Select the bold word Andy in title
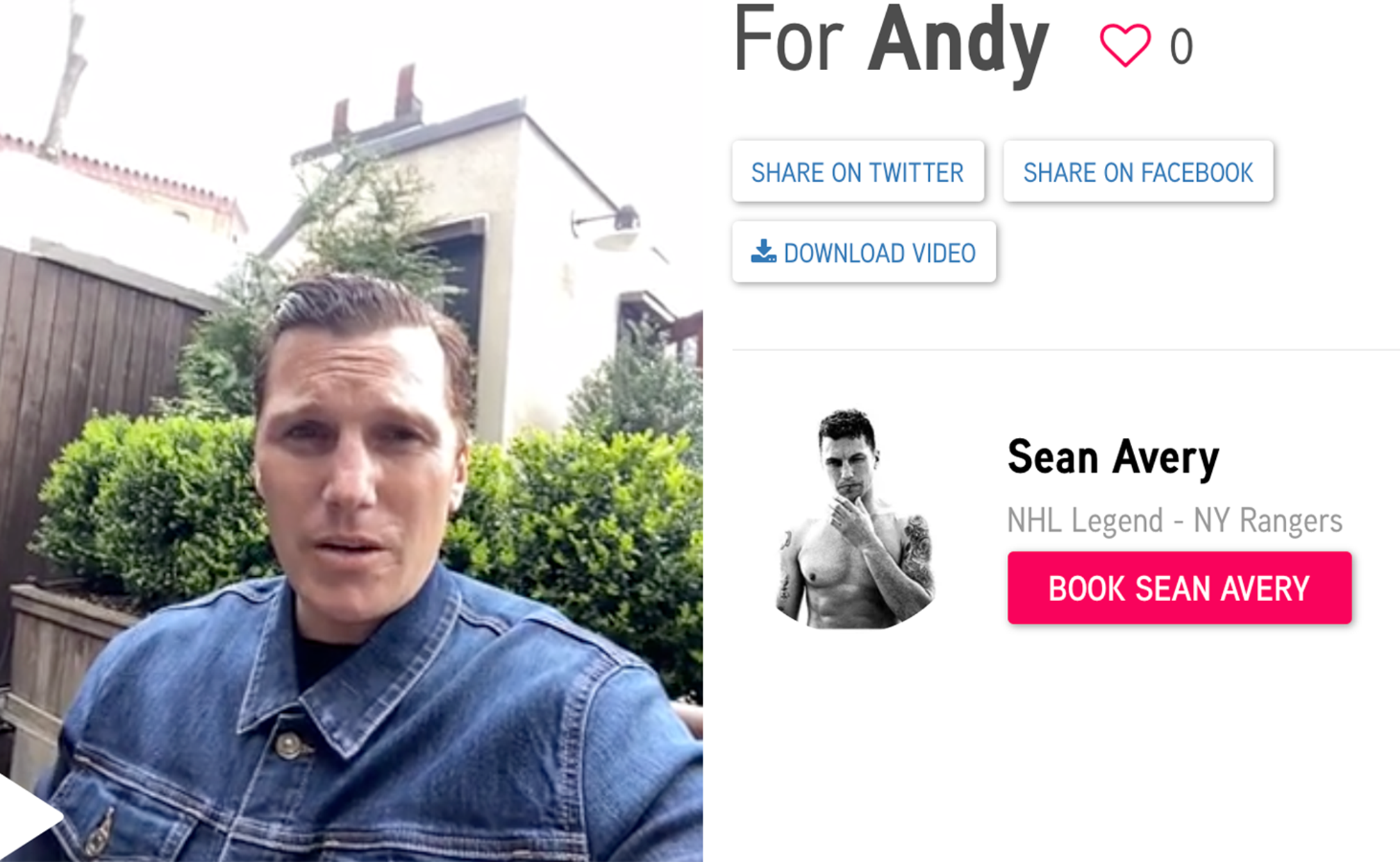This screenshot has width=1400, height=862. point(958,43)
